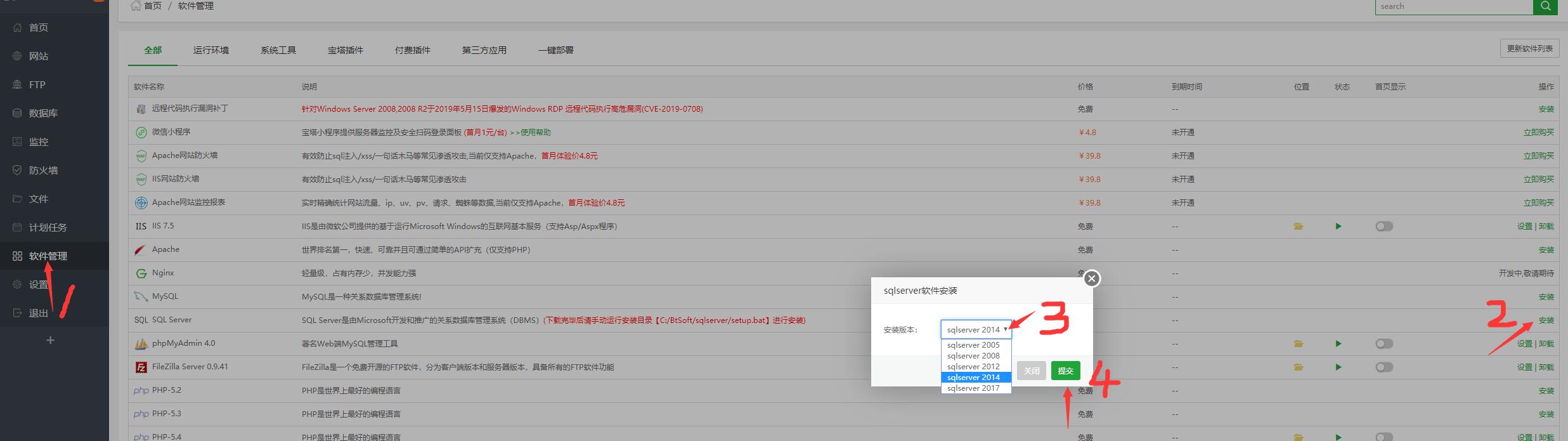Switch to the 第三方应用 tab
Image resolution: width=1568 pixels, height=441 pixels.
484,50
